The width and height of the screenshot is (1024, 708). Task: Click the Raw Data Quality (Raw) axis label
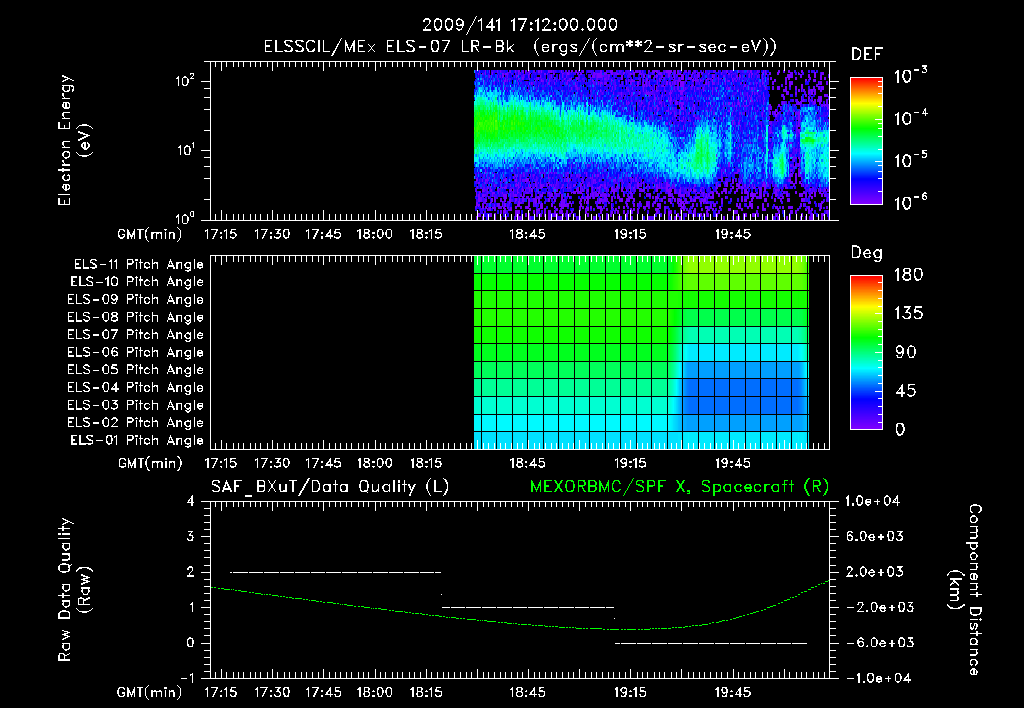click(x=74, y=590)
